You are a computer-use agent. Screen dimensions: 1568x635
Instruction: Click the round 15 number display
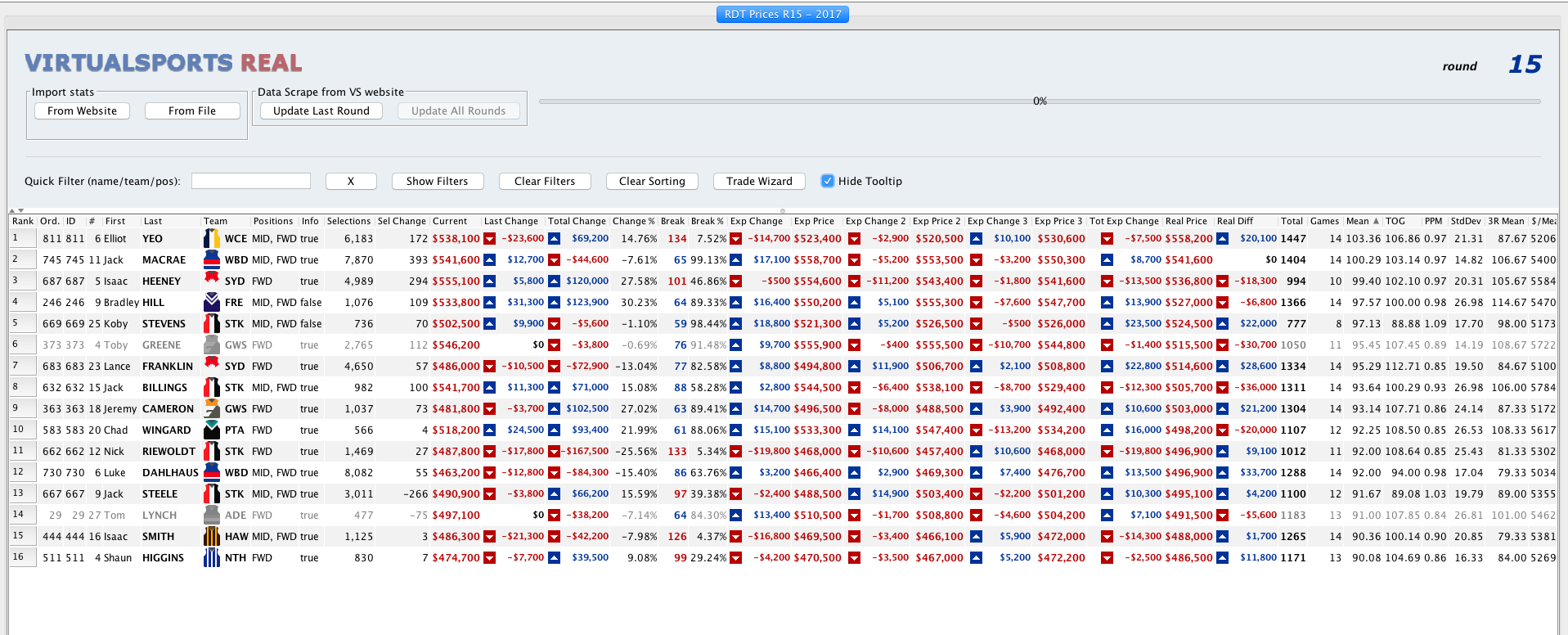tap(1525, 65)
